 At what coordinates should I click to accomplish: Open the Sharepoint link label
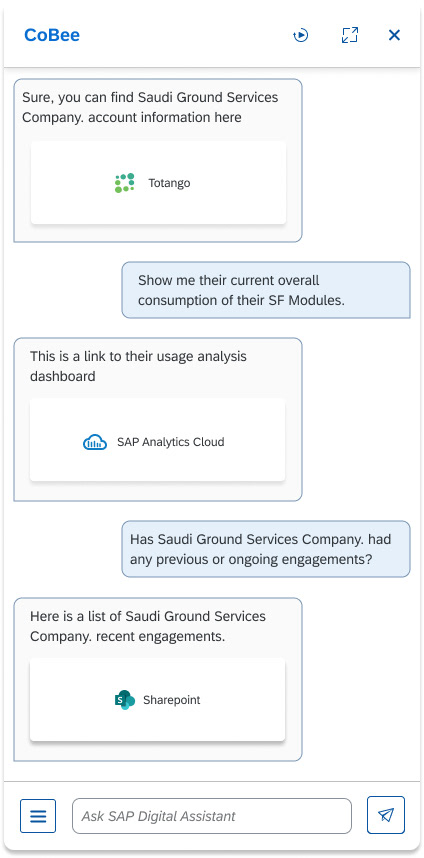click(x=172, y=700)
